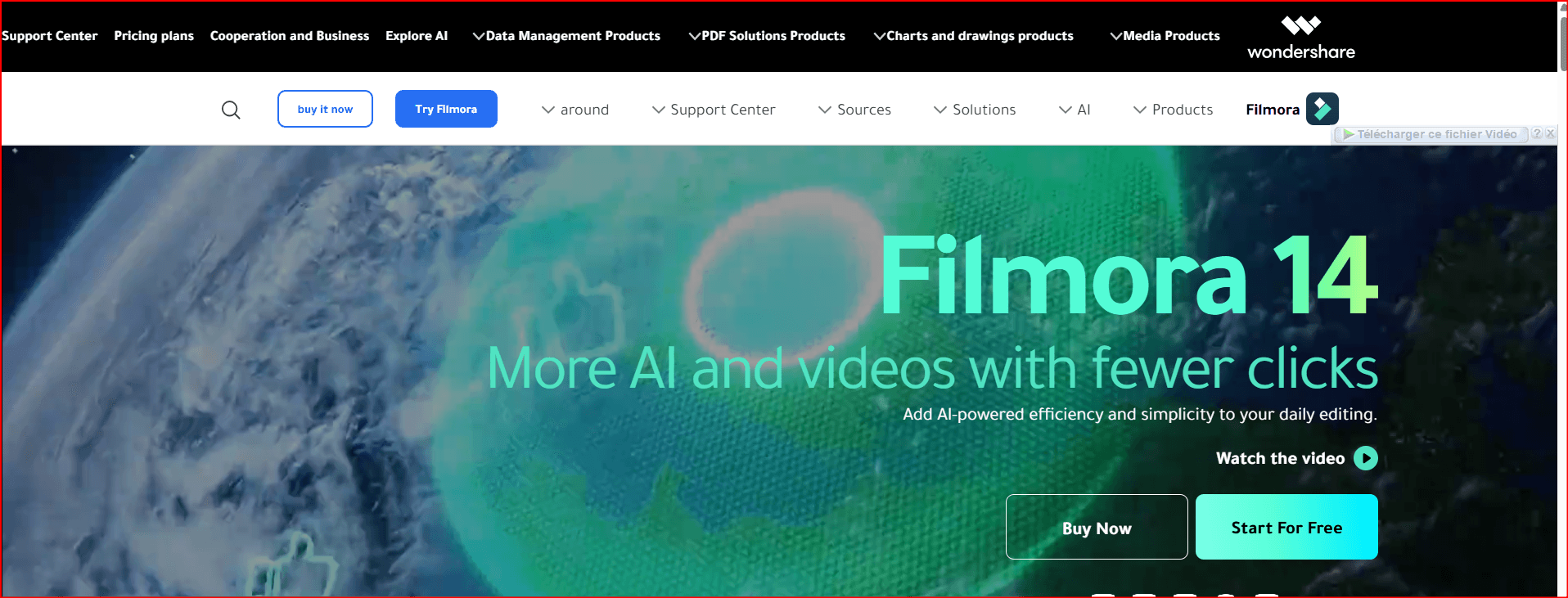1568x598 pixels.
Task: Click the Start For Free button
Action: [1286, 528]
